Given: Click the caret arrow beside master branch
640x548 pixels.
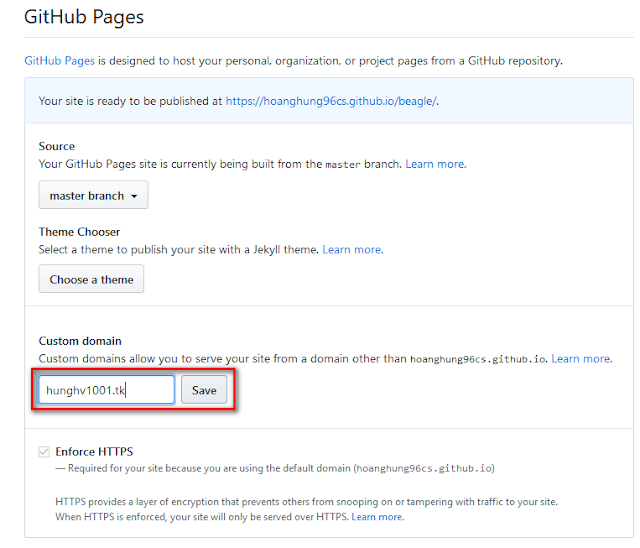Looking at the screenshot, I should click(134, 196).
